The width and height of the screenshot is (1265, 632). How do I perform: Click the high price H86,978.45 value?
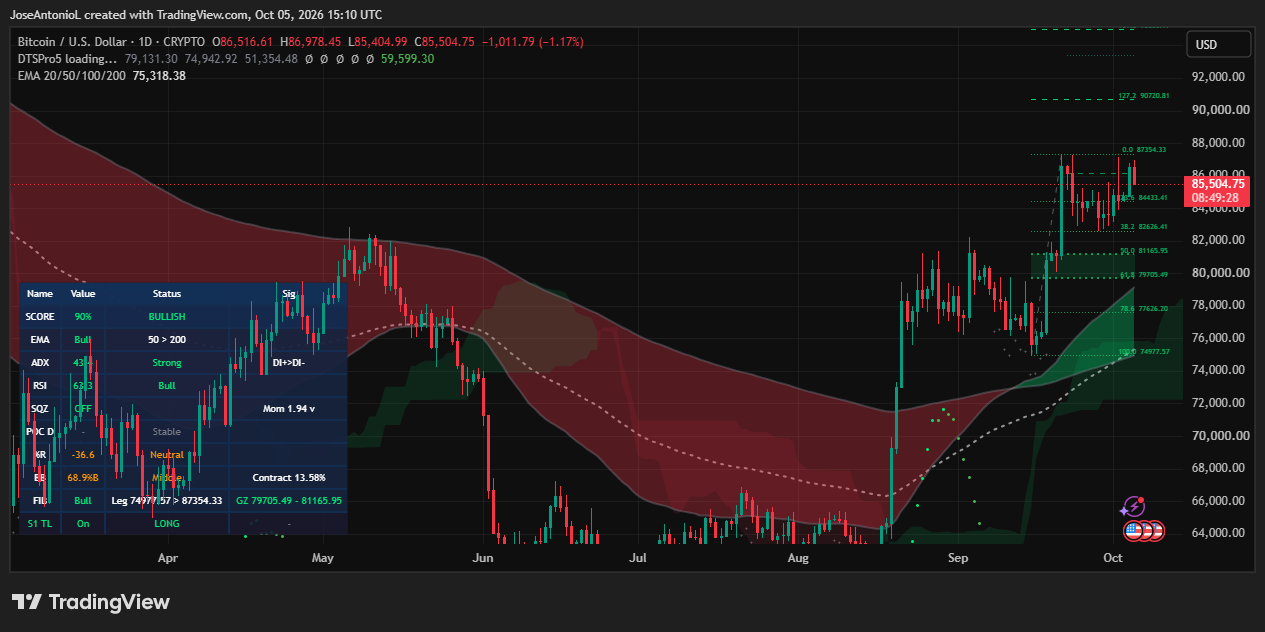click(x=311, y=42)
